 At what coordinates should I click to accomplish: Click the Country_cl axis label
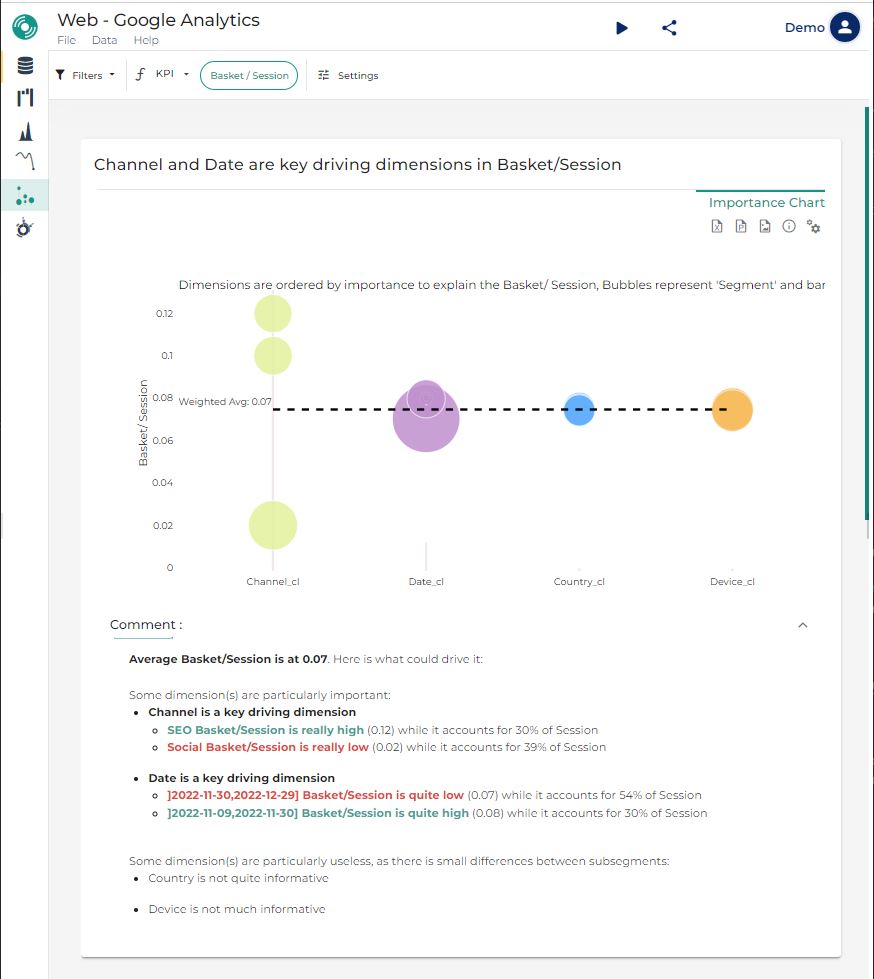579,581
